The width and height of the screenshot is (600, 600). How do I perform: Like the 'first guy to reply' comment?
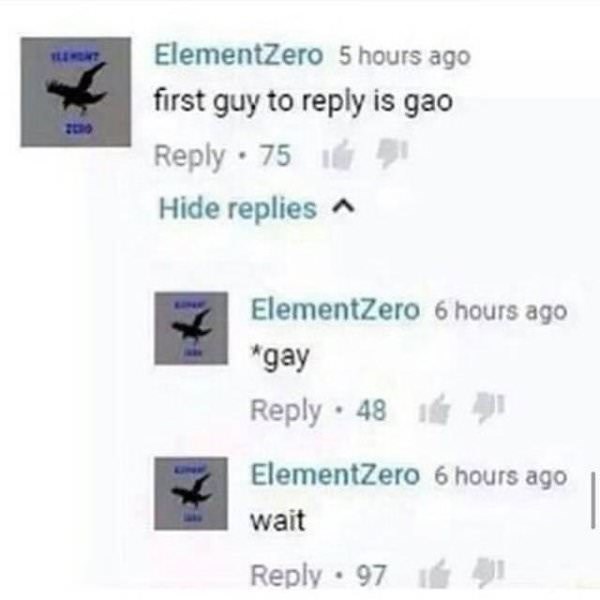point(338,155)
